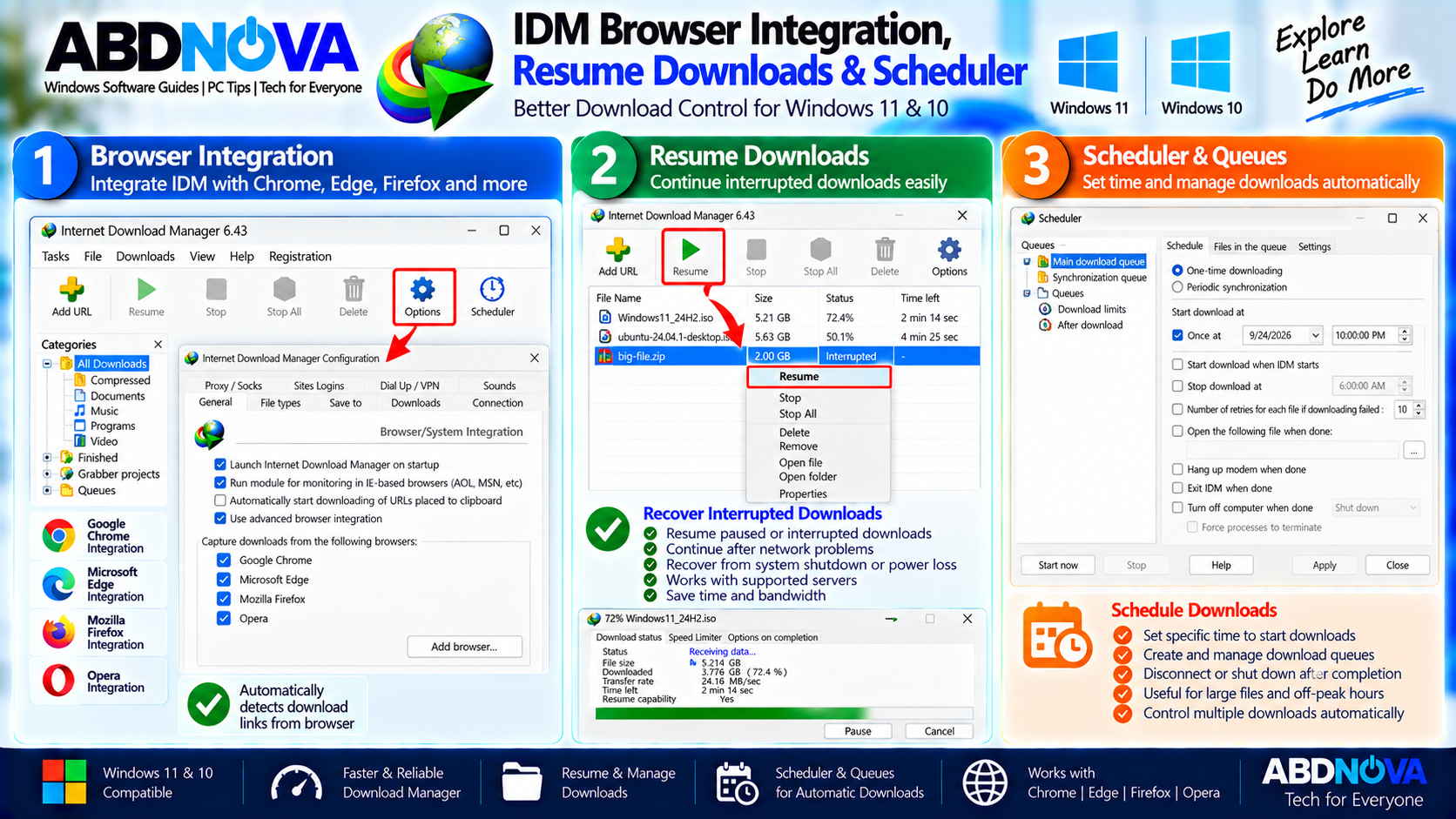The image size is (1456, 819).
Task: Switch to the Proxy / Socks tab
Action: (x=233, y=386)
